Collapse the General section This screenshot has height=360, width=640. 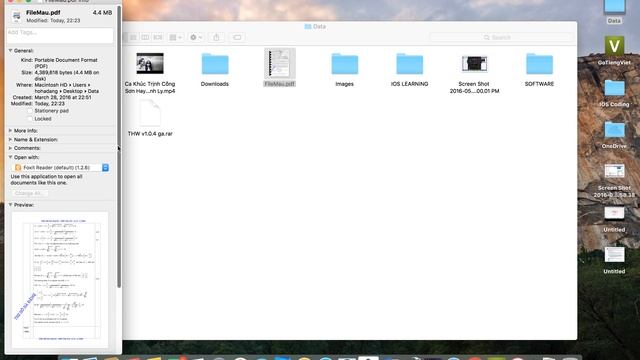tap(10, 51)
